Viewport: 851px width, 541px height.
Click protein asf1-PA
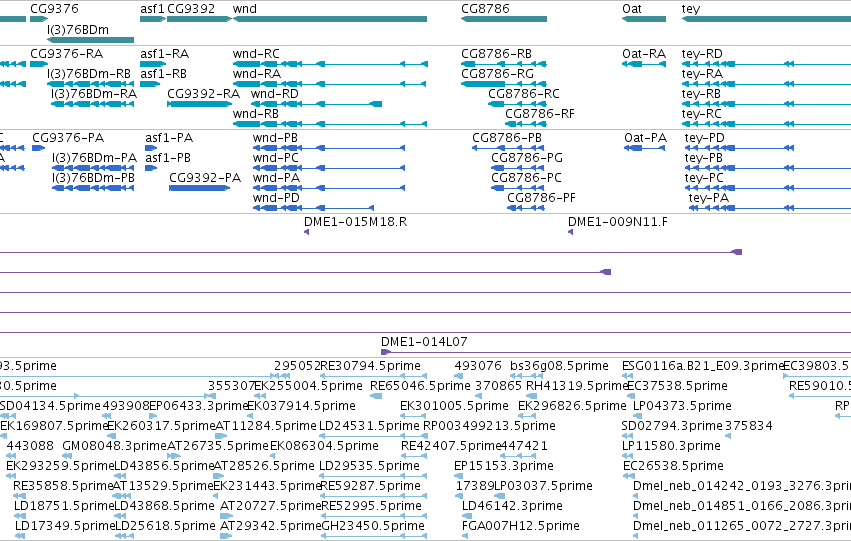point(169,138)
